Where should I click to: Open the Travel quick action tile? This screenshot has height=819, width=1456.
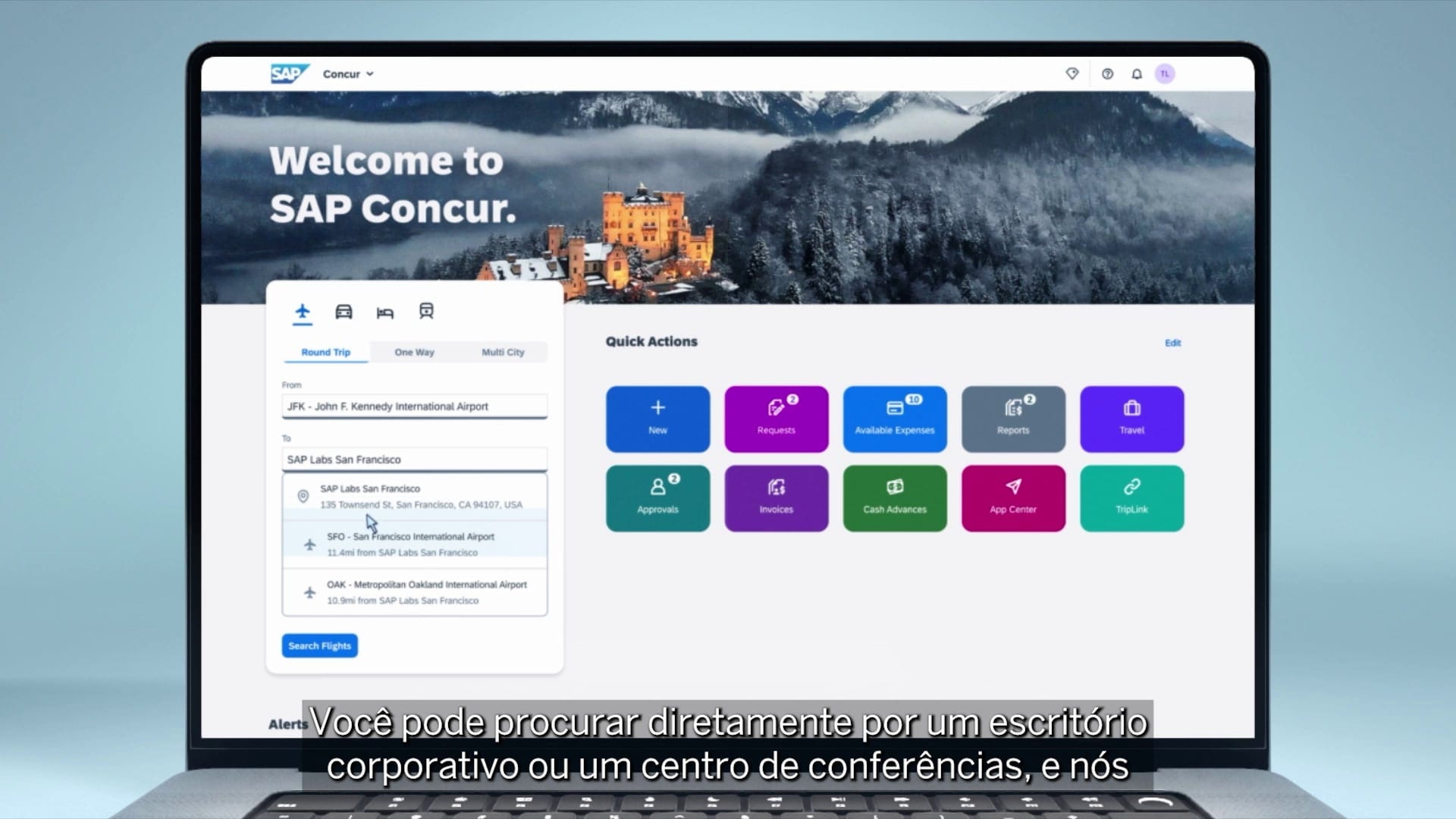click(1131, 419)
